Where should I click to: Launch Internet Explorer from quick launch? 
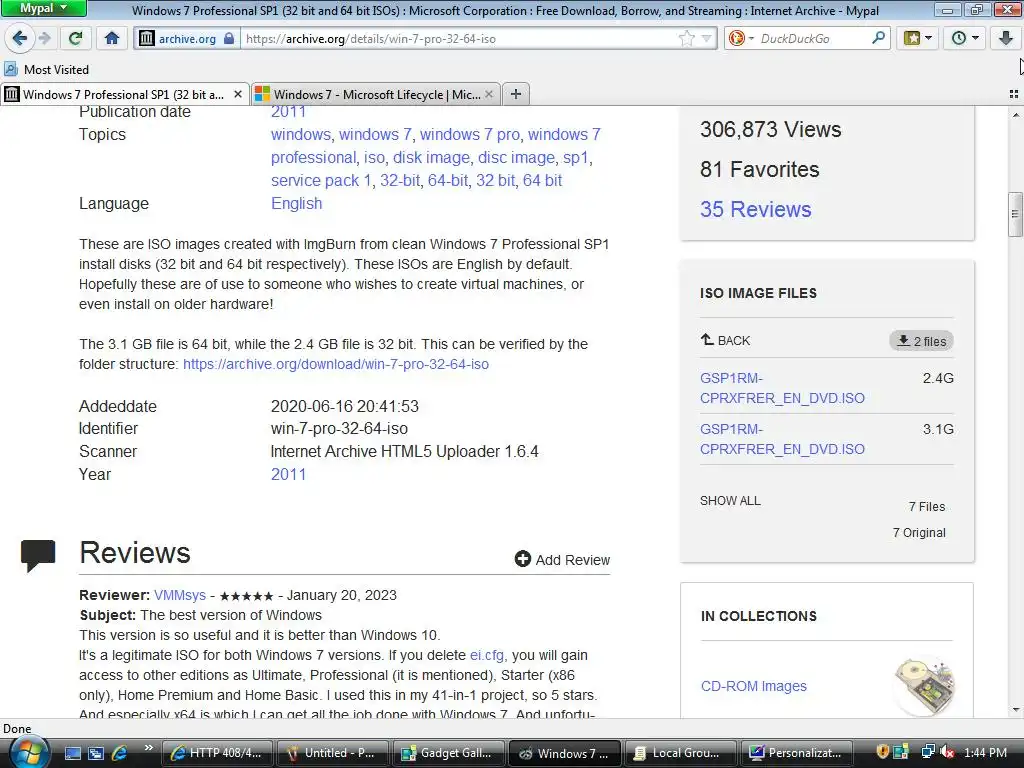point(120,753)
